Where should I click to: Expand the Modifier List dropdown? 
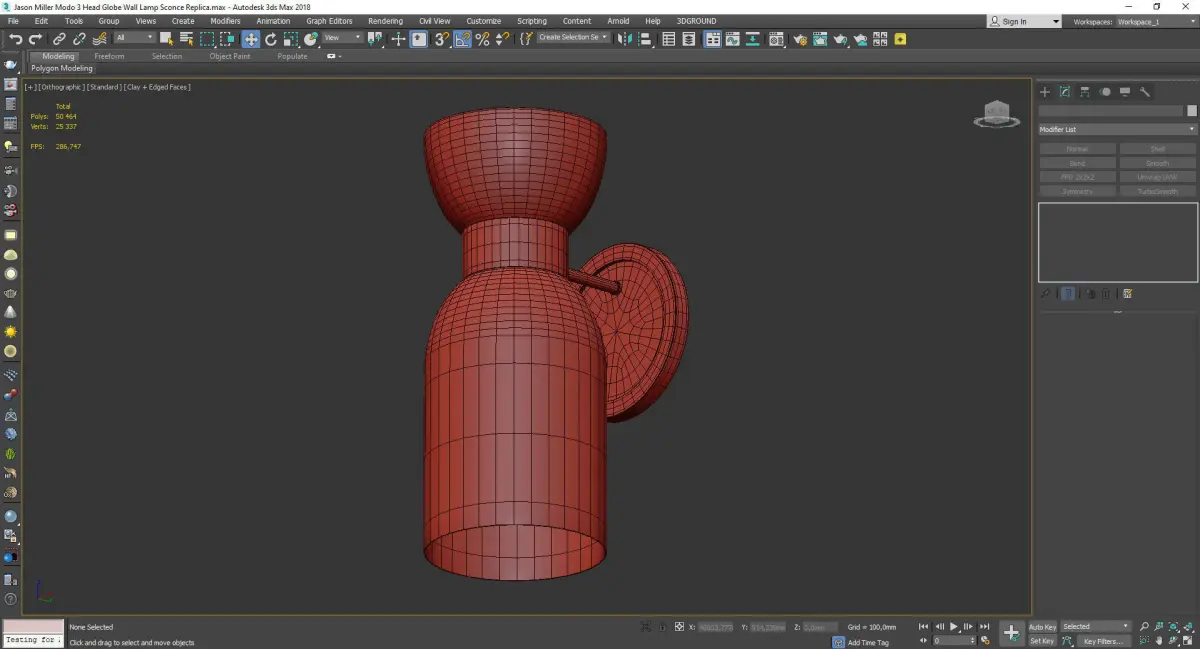click(x=1117, y=129)
